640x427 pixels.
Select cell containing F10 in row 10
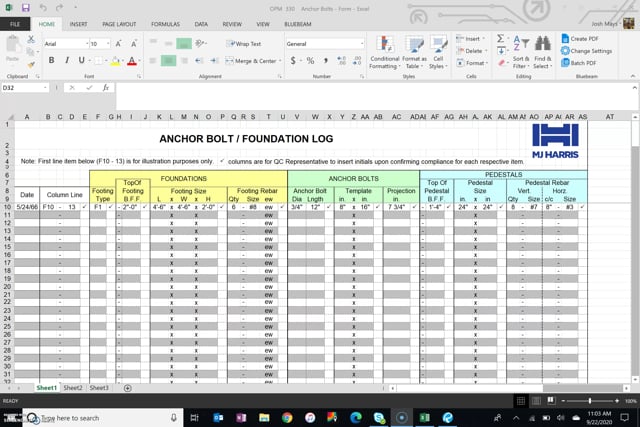48,207
